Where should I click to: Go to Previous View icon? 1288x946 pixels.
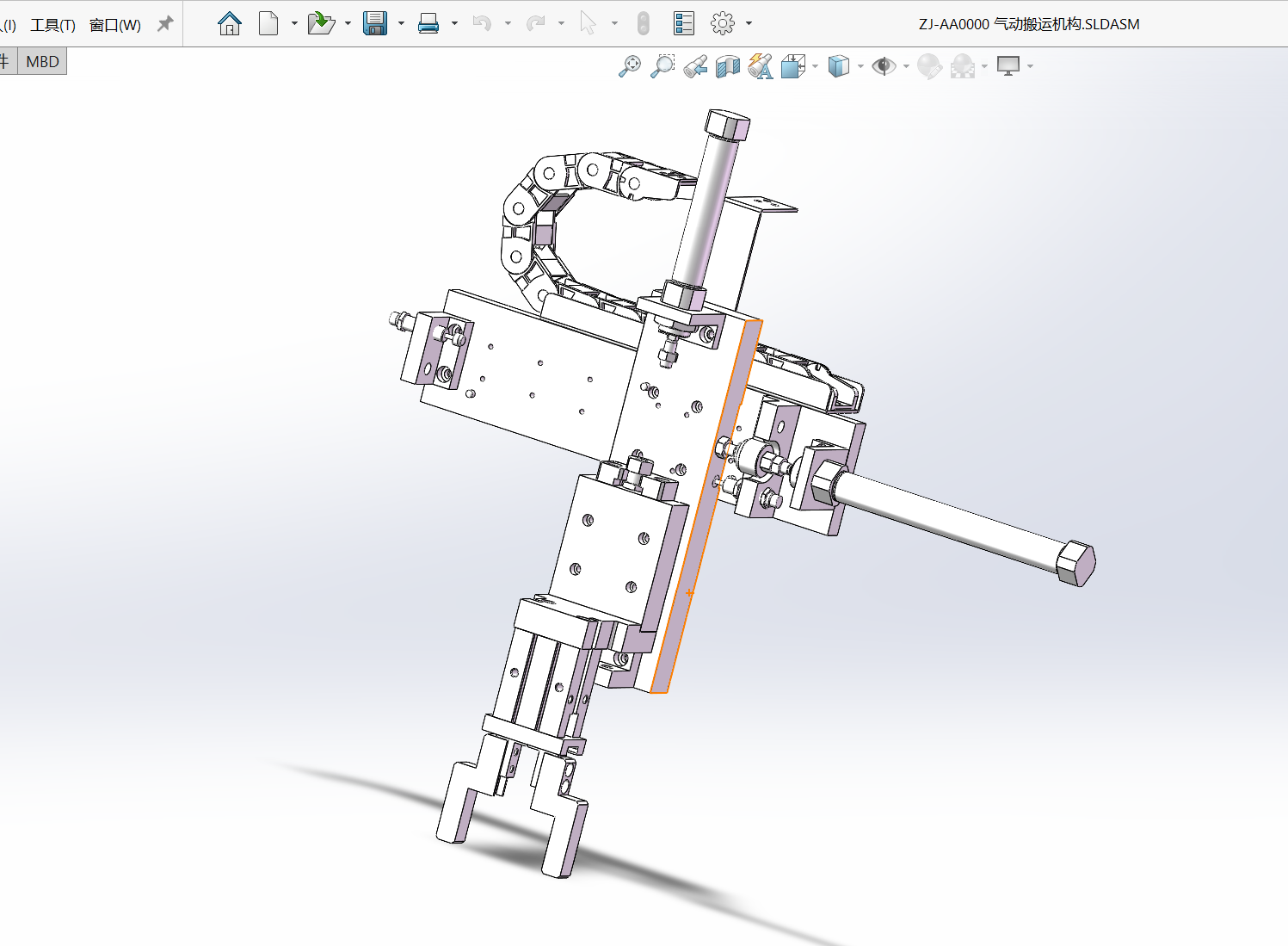[x=695, y=66]
